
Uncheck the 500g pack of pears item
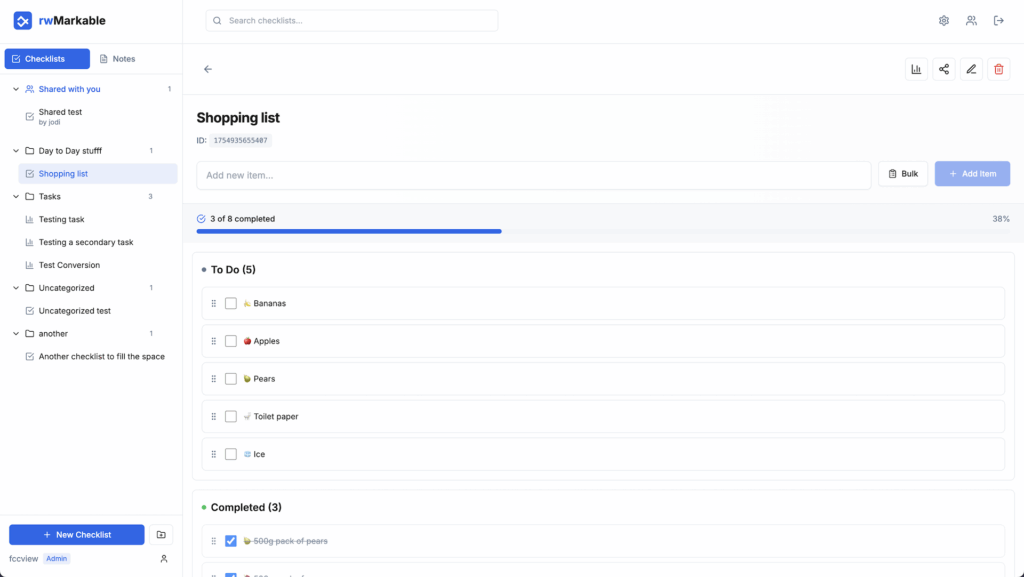[231, 541]
